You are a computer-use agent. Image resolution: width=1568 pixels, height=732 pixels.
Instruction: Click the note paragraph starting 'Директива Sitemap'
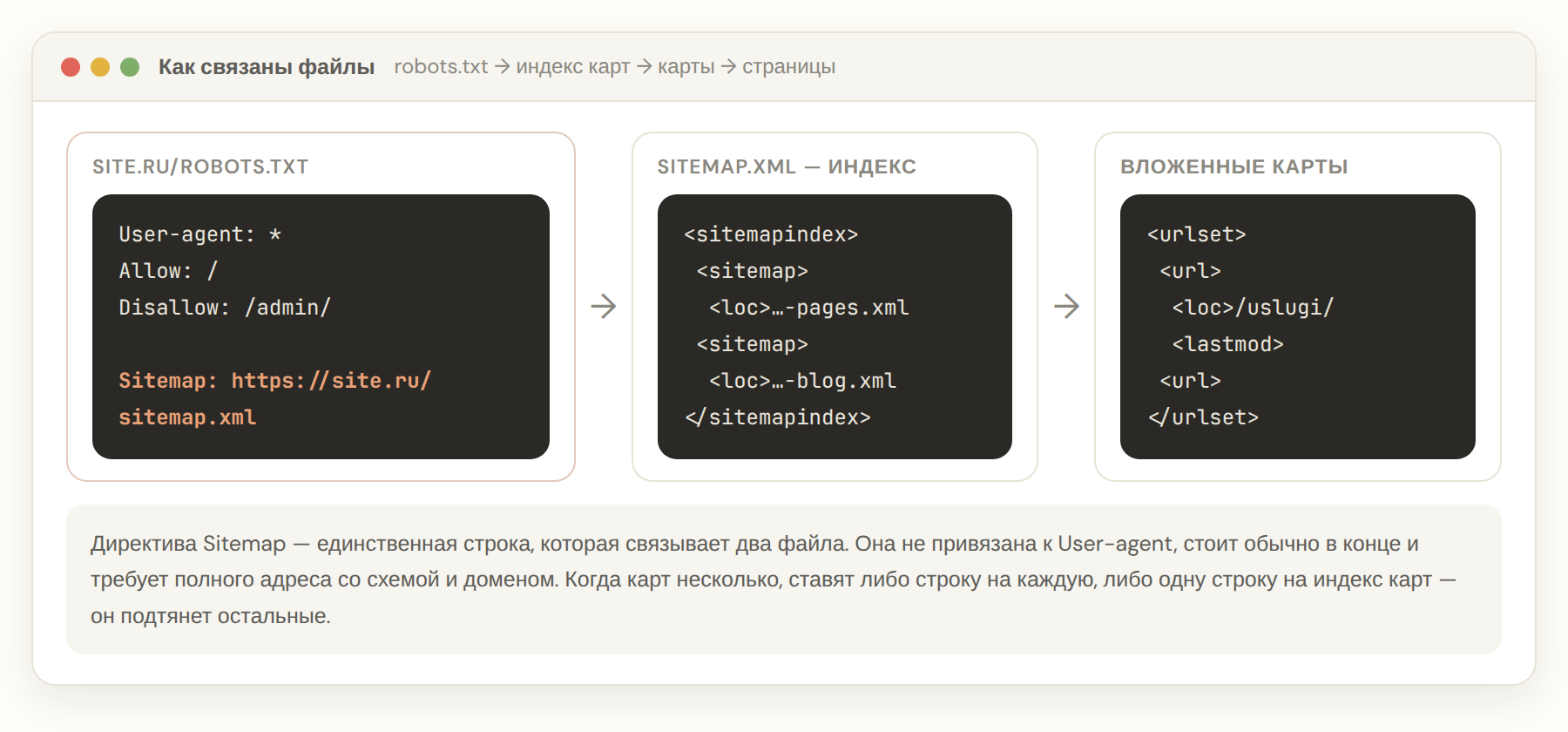(774, 579)
